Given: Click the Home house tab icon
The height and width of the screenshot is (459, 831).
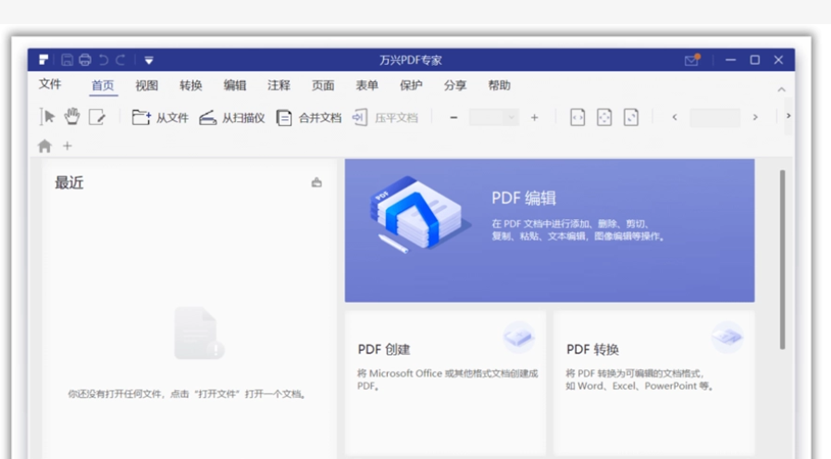Looking at the screenshot, I should 45,146.
